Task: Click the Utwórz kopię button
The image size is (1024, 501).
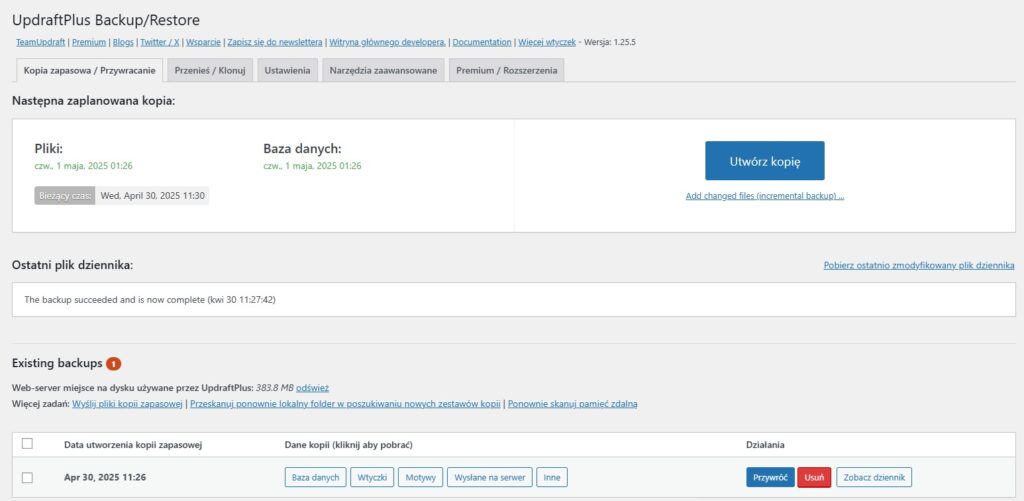Action: tap(765, 161)
